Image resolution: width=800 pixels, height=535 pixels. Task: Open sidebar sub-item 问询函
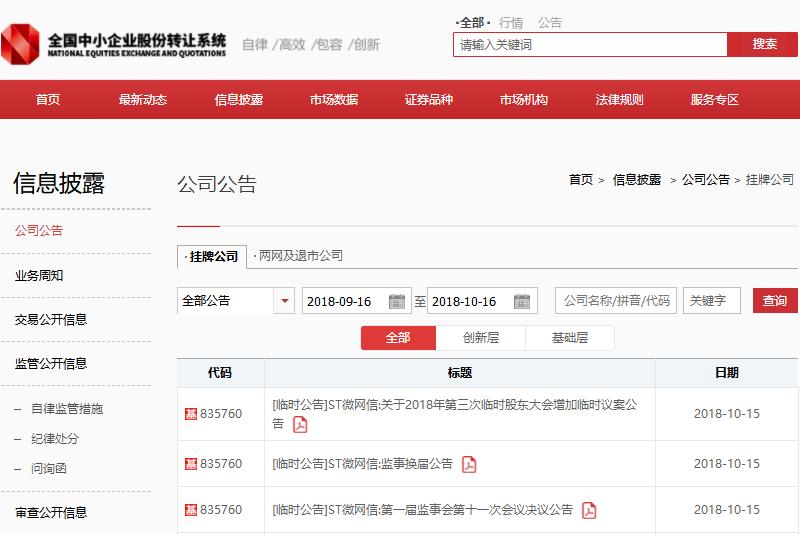(x=49, y=468)
